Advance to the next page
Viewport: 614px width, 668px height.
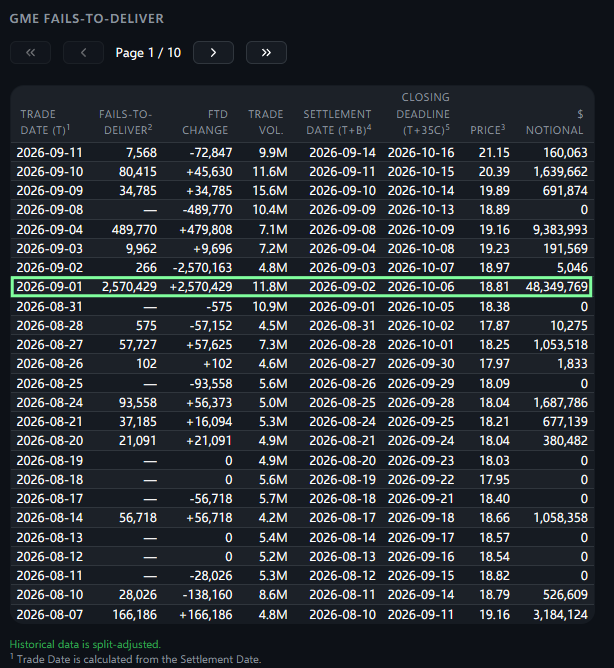pyautogui.click(x=213, y=52)
